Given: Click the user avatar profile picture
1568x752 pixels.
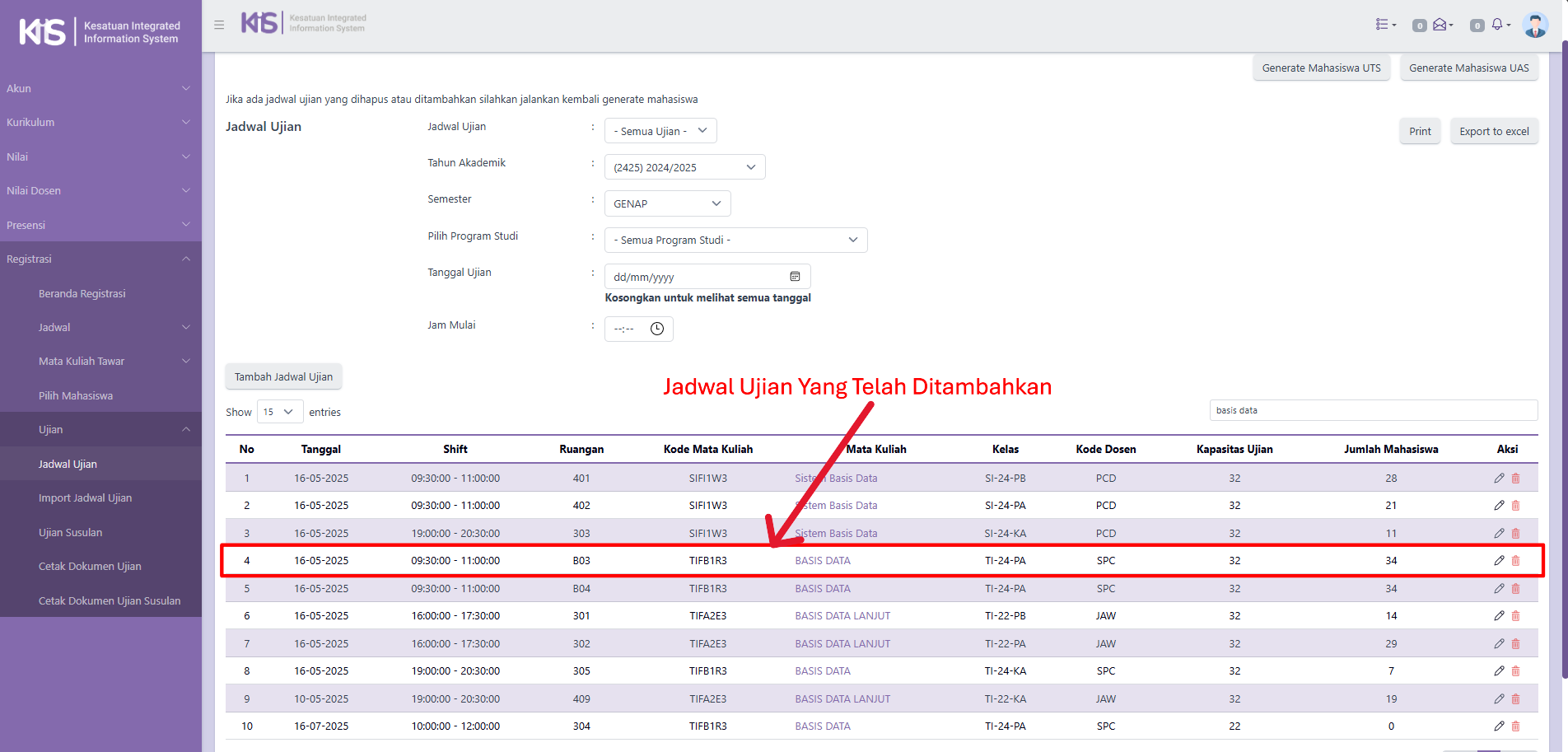Looking at the screenshot, I should pyautogui.click(x=1535, y=25).
